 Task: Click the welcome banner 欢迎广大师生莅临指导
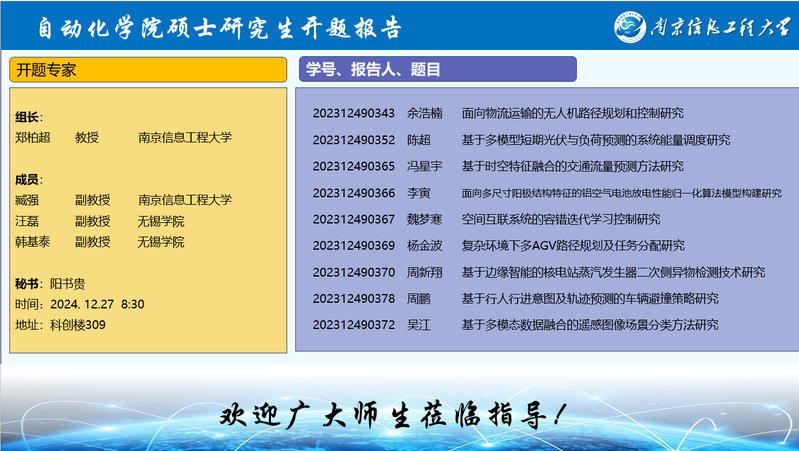click(399, 412)
